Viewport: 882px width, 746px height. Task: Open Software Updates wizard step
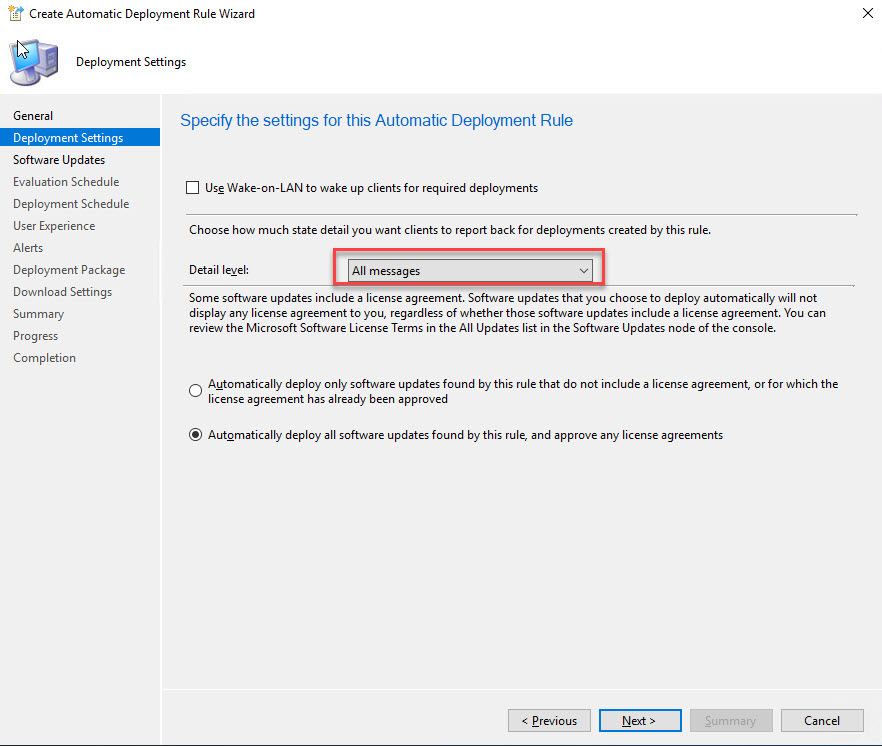point(59,160)
